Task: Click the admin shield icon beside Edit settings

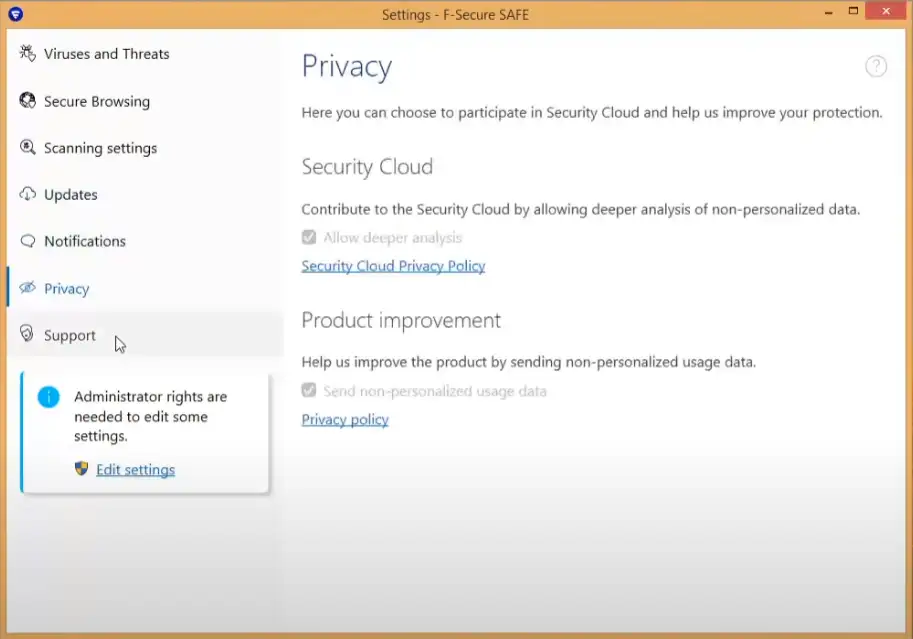Action: coord(82,469)
